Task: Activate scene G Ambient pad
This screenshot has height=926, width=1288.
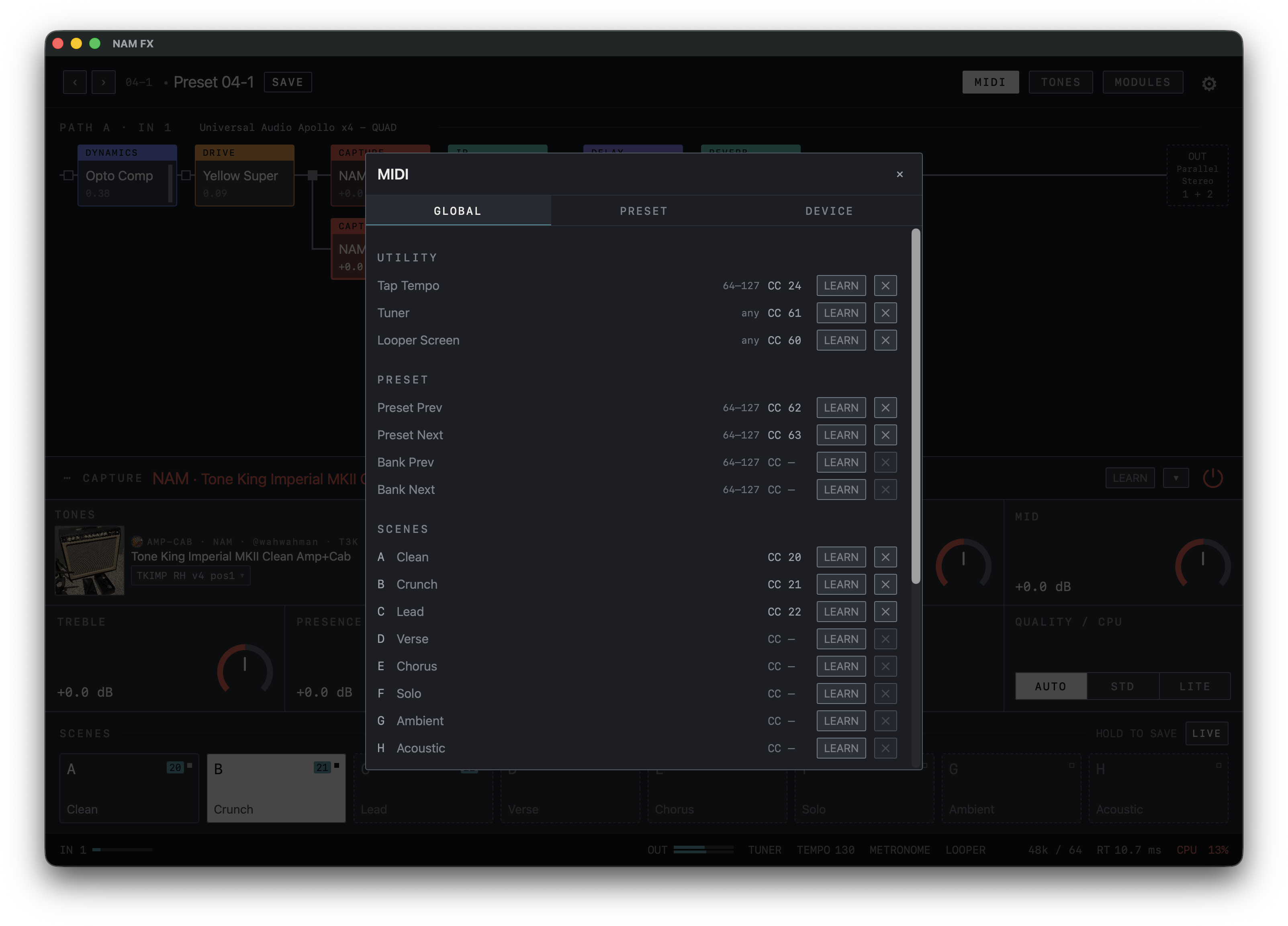Action: click(1012, 788)
